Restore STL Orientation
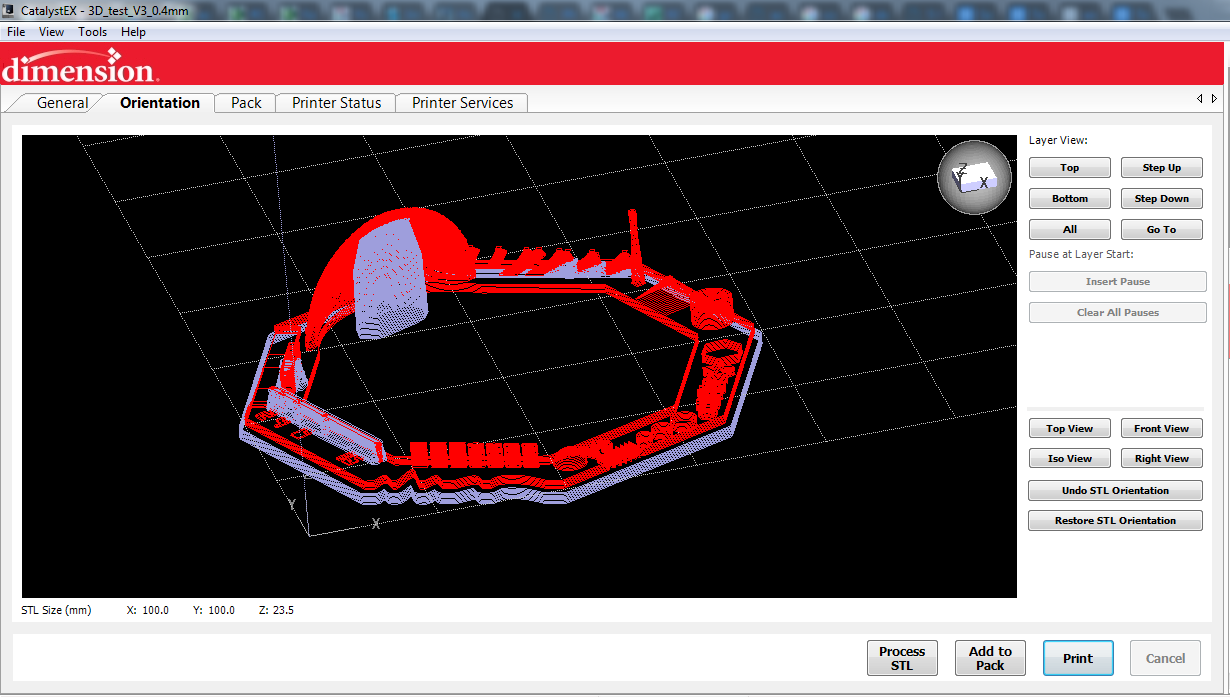Viewport: 1230px width, 697px height. (1116, 521)
